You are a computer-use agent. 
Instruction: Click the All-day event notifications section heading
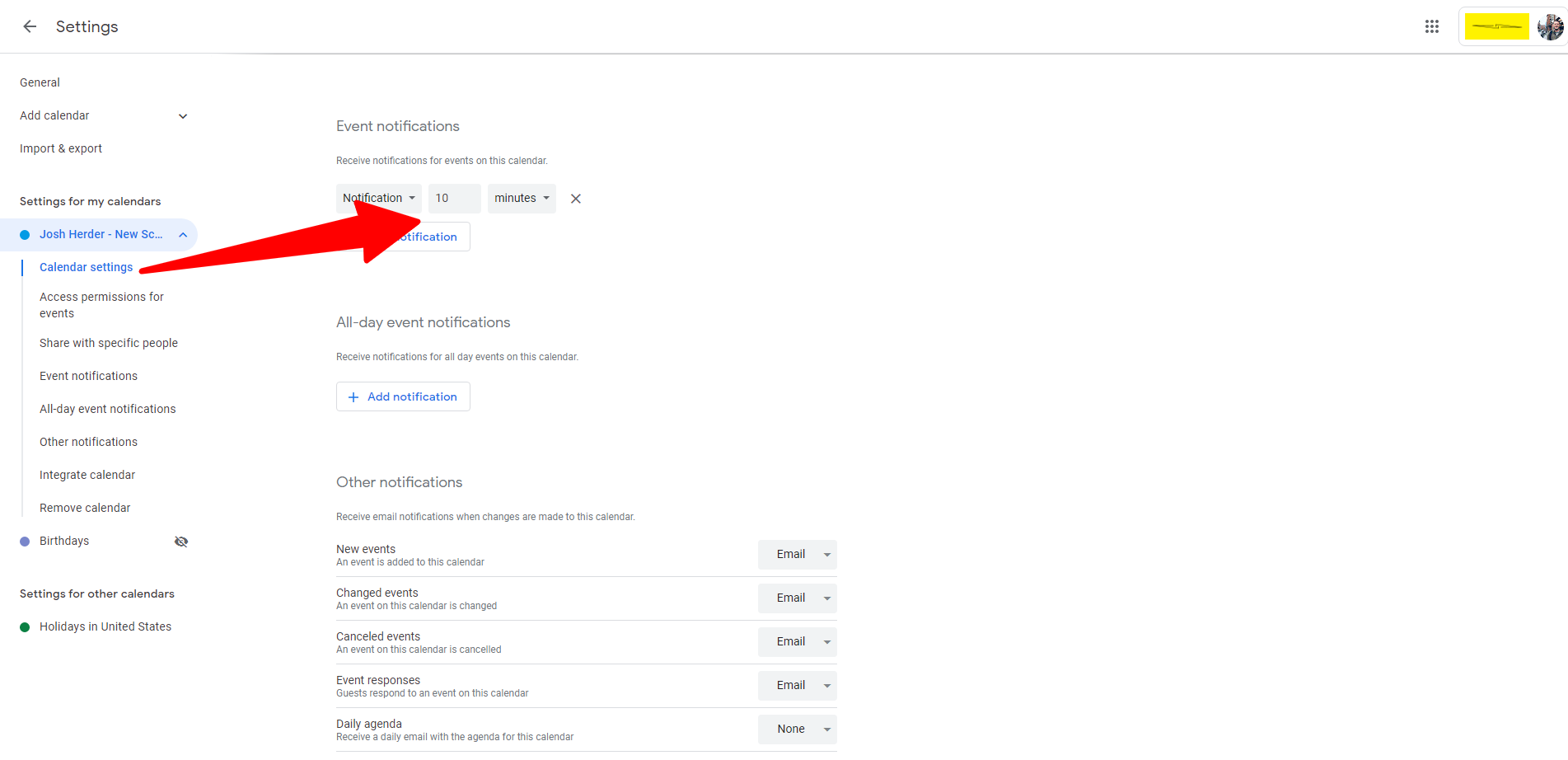pyautogui.click(x=424, y=322)
